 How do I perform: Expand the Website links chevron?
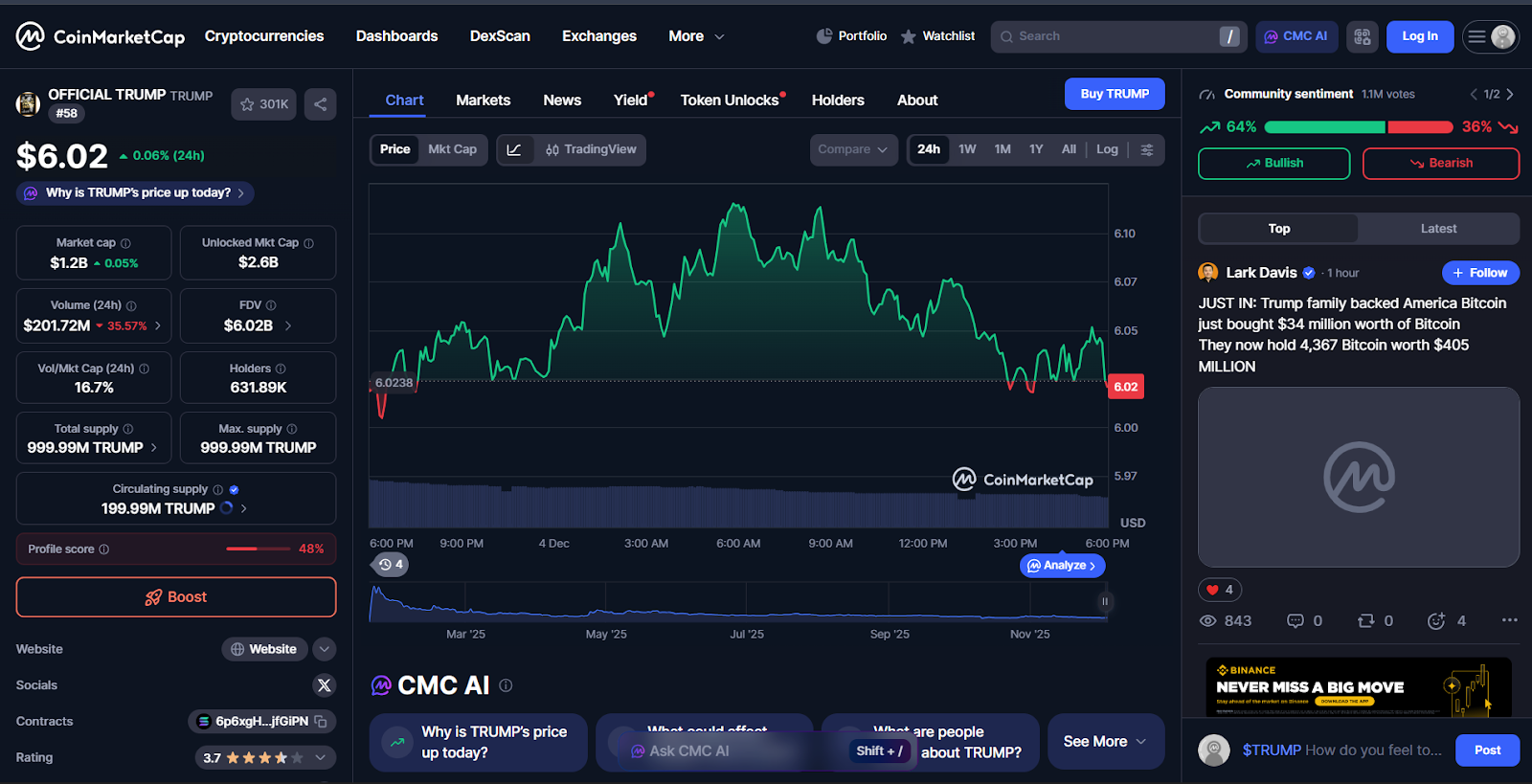325,649
